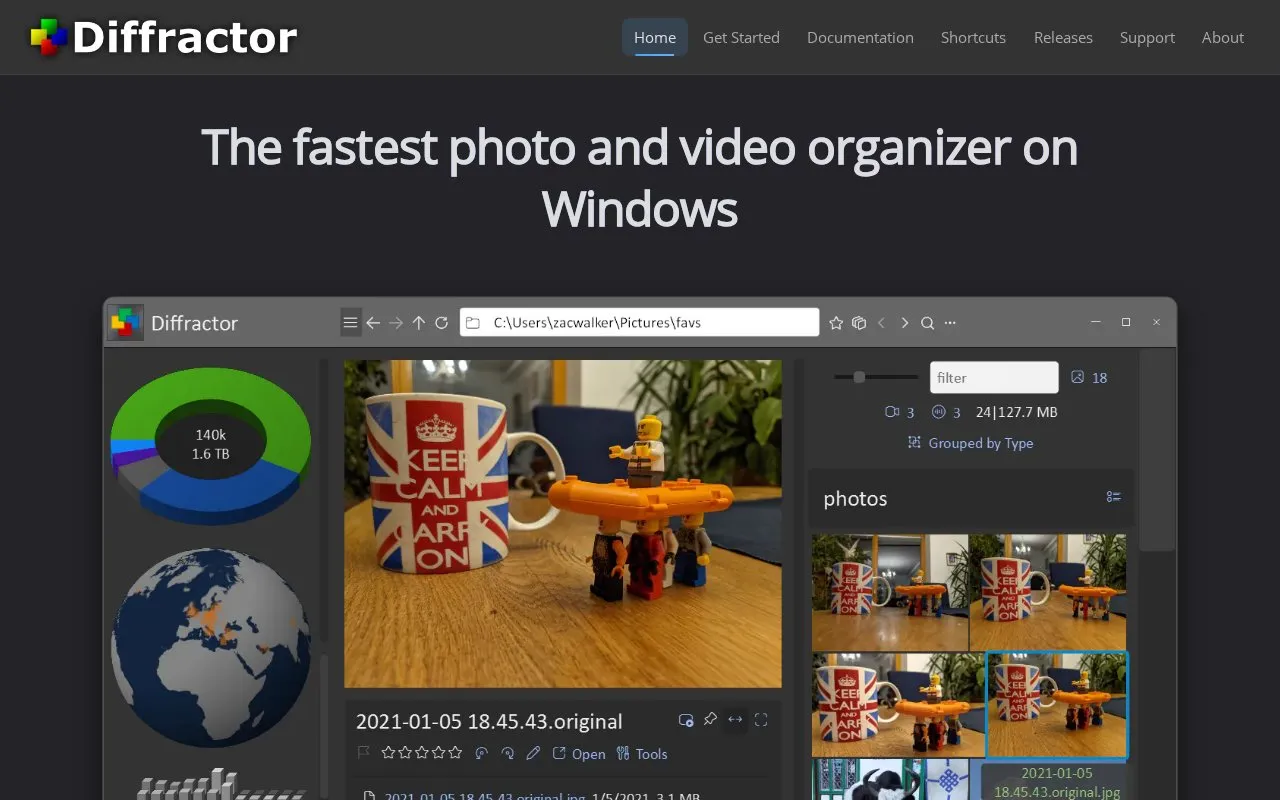Click the right-side vertical scrollbar in app
Screen dimensions: 1280x800
(1157, 450)
